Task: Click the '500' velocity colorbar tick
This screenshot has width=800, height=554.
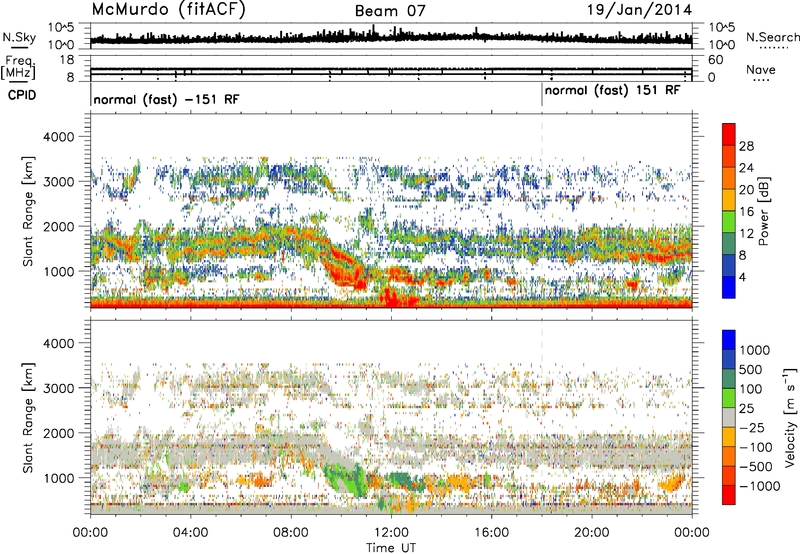Action: 751,370
